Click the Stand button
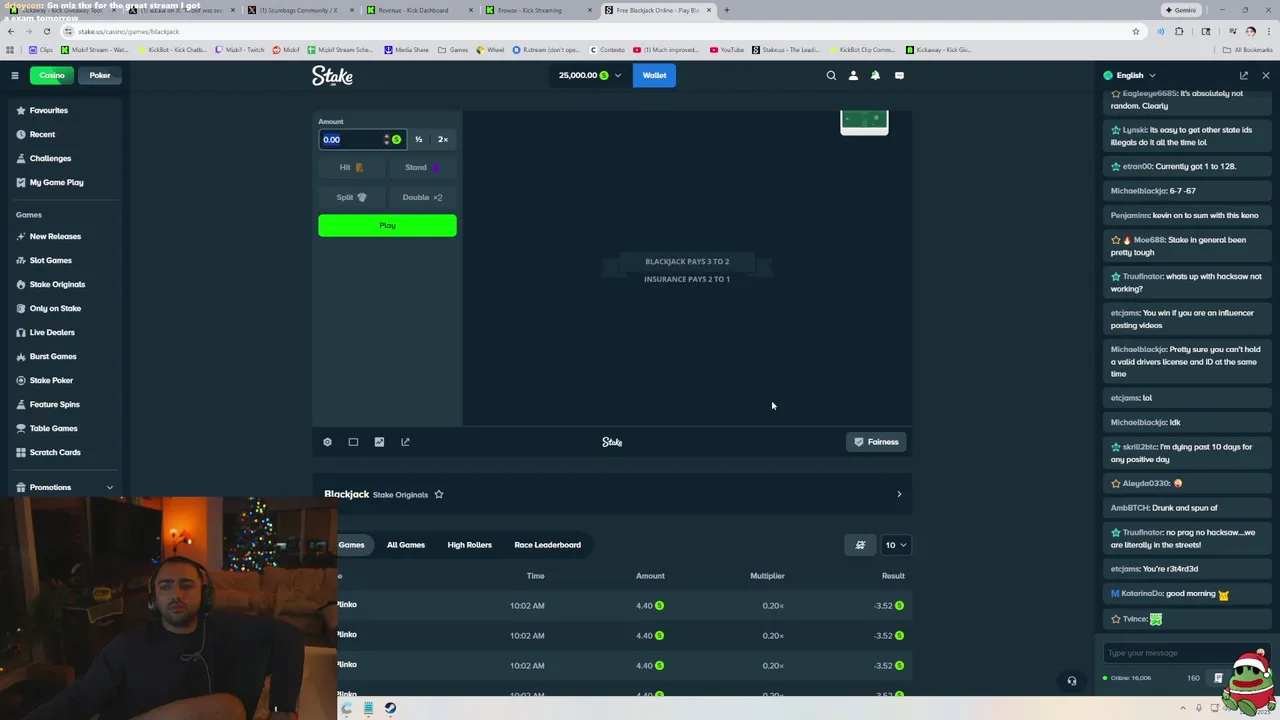 click(x=422, y=168)
